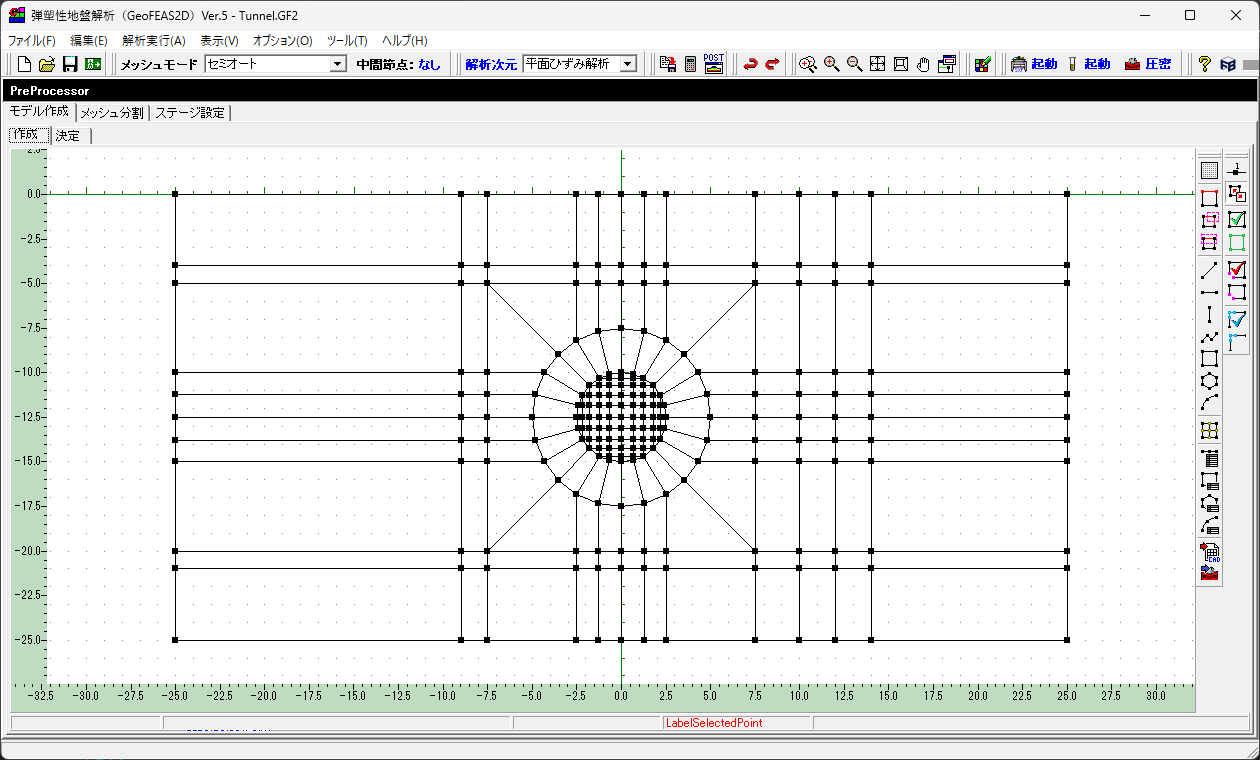Switch to the ステージ設定 tab
Viewport: 1260px width, 760px height.
[190, 113]
